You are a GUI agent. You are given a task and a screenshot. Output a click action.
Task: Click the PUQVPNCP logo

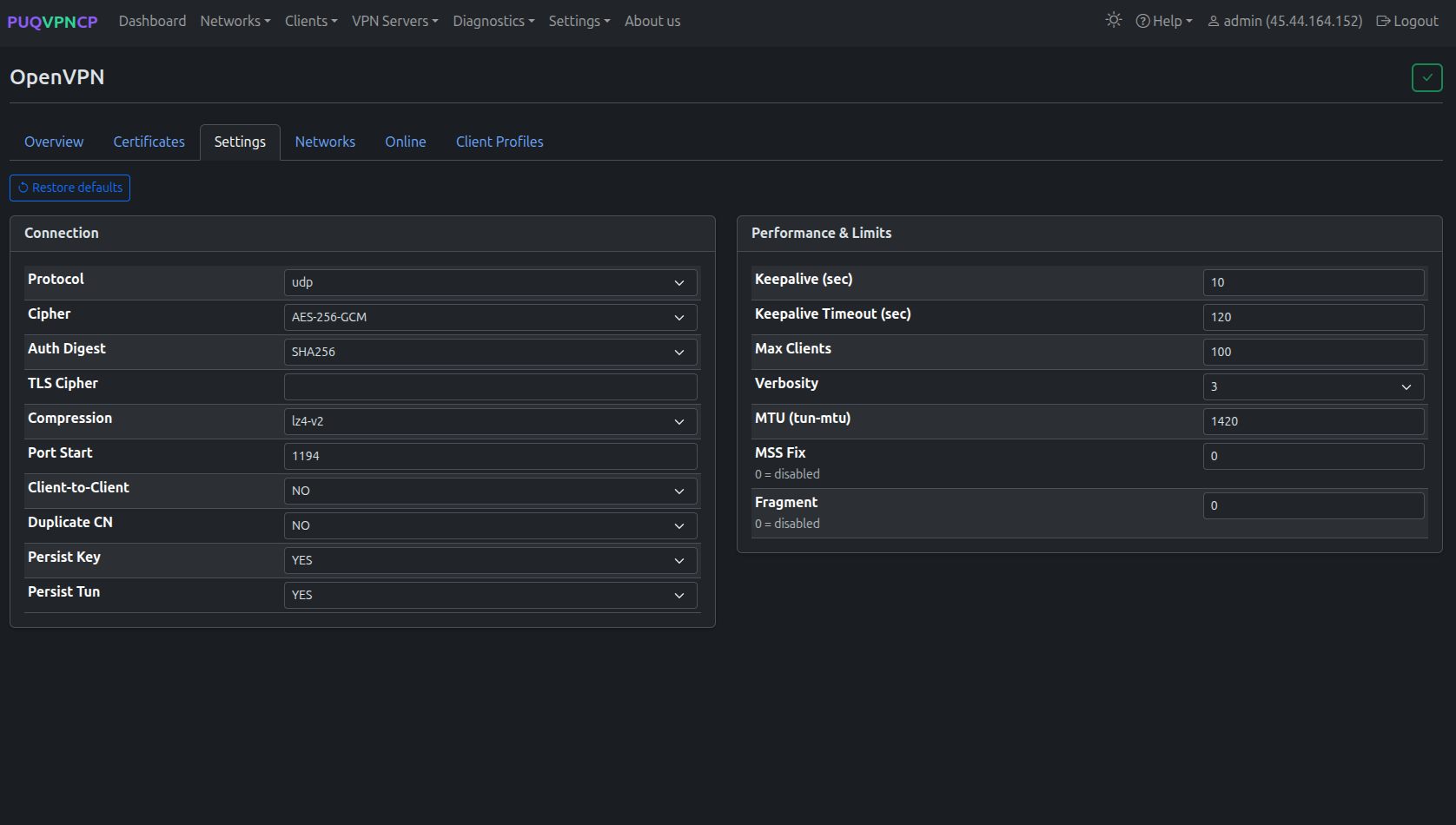52,22
